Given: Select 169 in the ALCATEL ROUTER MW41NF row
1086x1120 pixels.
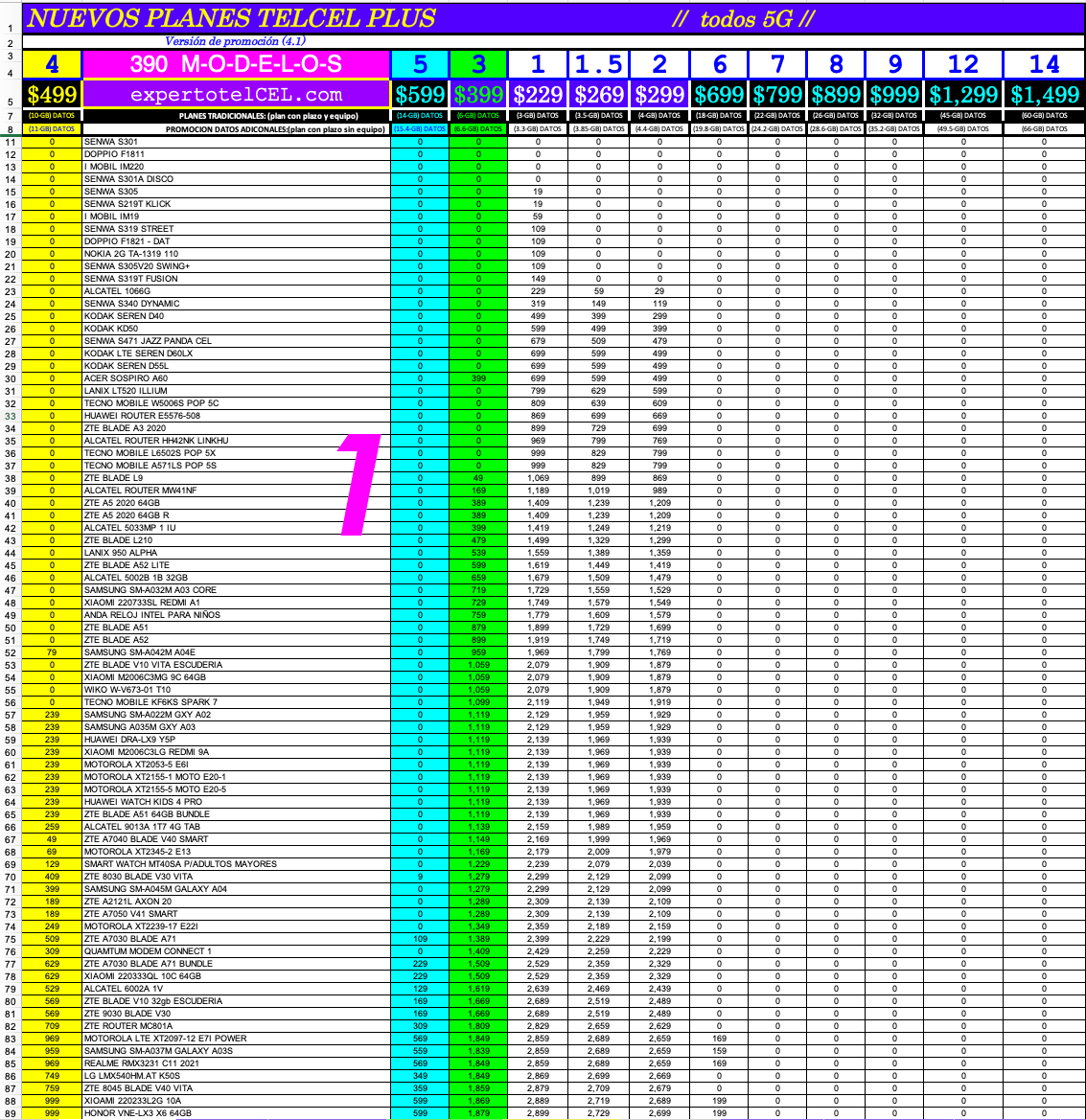Looking at the screenshot, I should 478,491.
